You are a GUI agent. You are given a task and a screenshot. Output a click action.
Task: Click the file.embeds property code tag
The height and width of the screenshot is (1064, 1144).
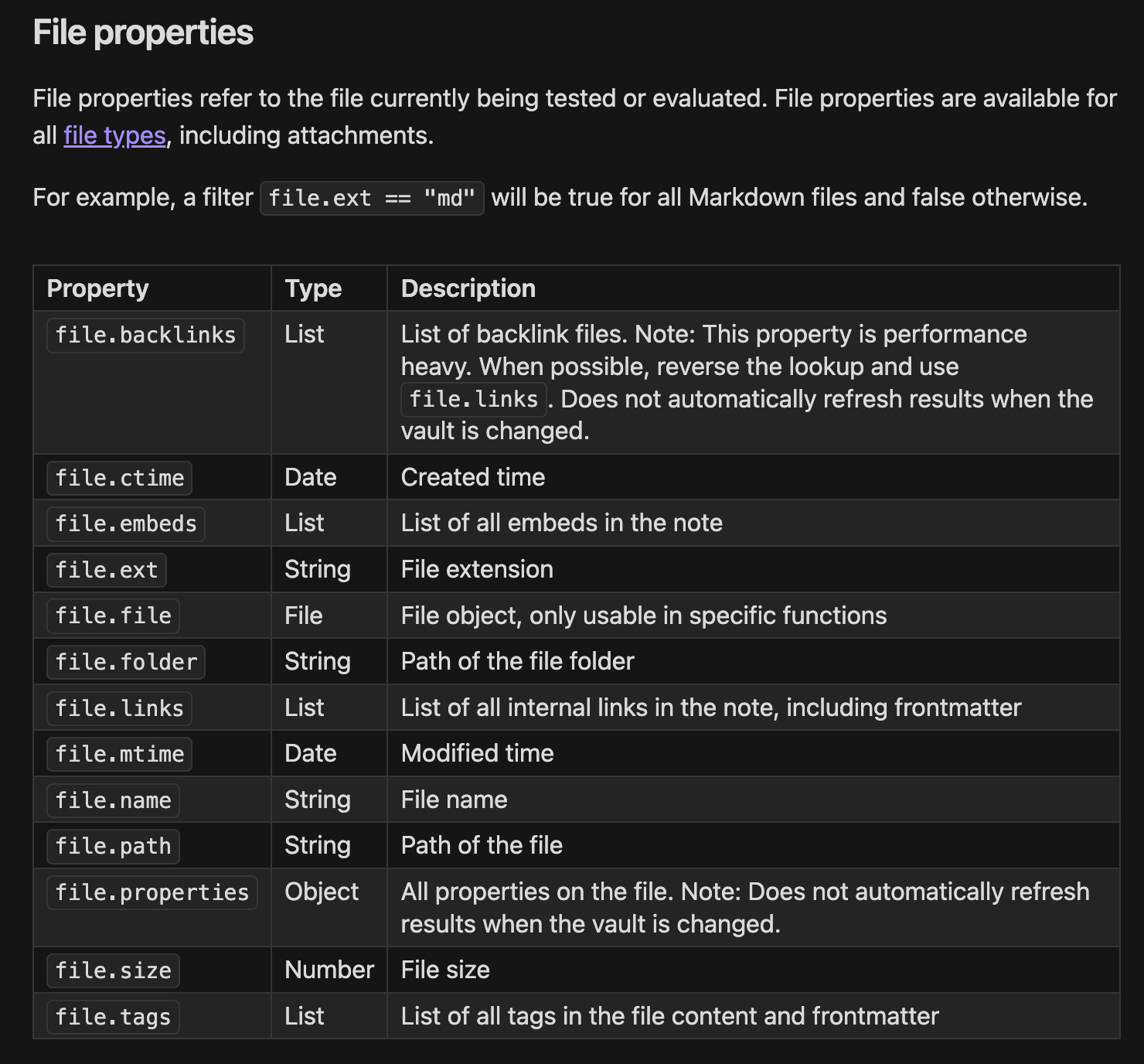click(126, 524)
